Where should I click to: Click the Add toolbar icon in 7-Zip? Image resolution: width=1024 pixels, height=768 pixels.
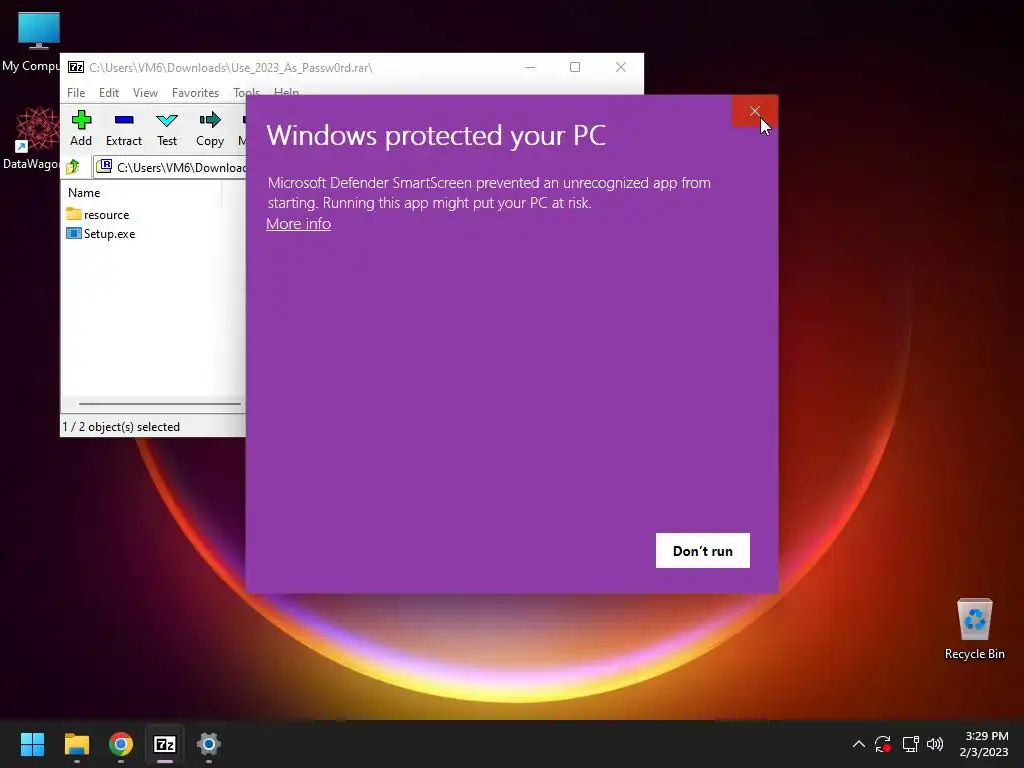[81, 129]
